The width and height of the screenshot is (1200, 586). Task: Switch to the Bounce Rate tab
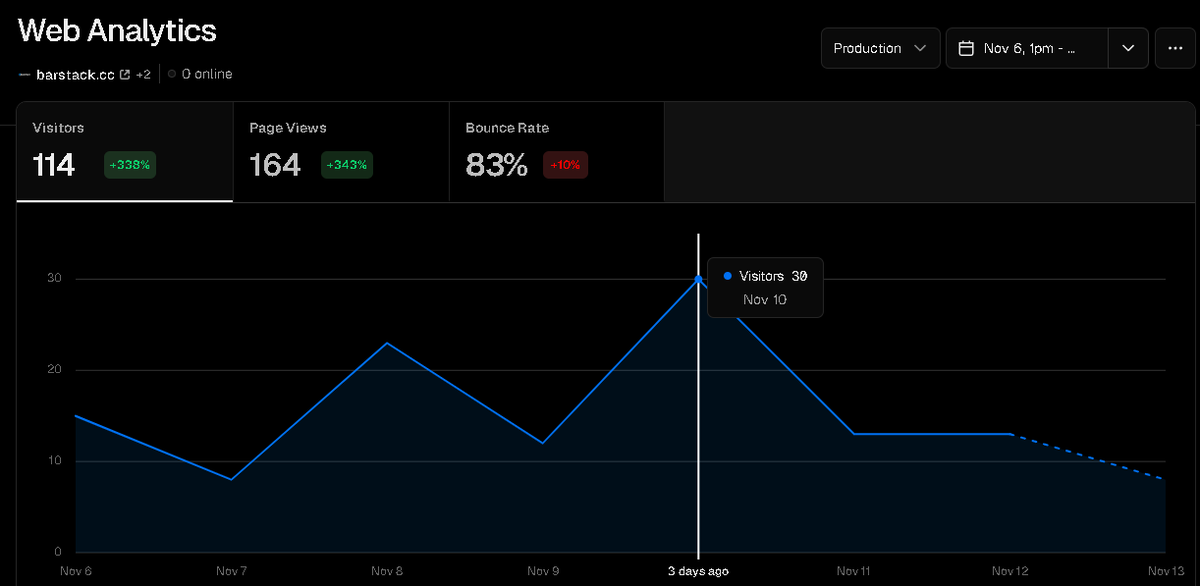click(x=557, y=152)
